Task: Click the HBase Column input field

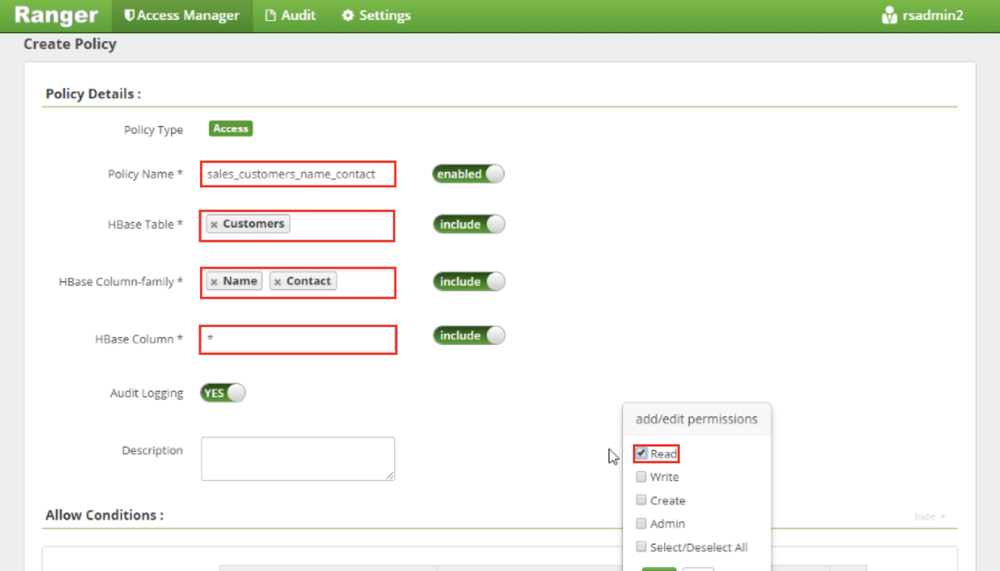Action: [298, 339]
